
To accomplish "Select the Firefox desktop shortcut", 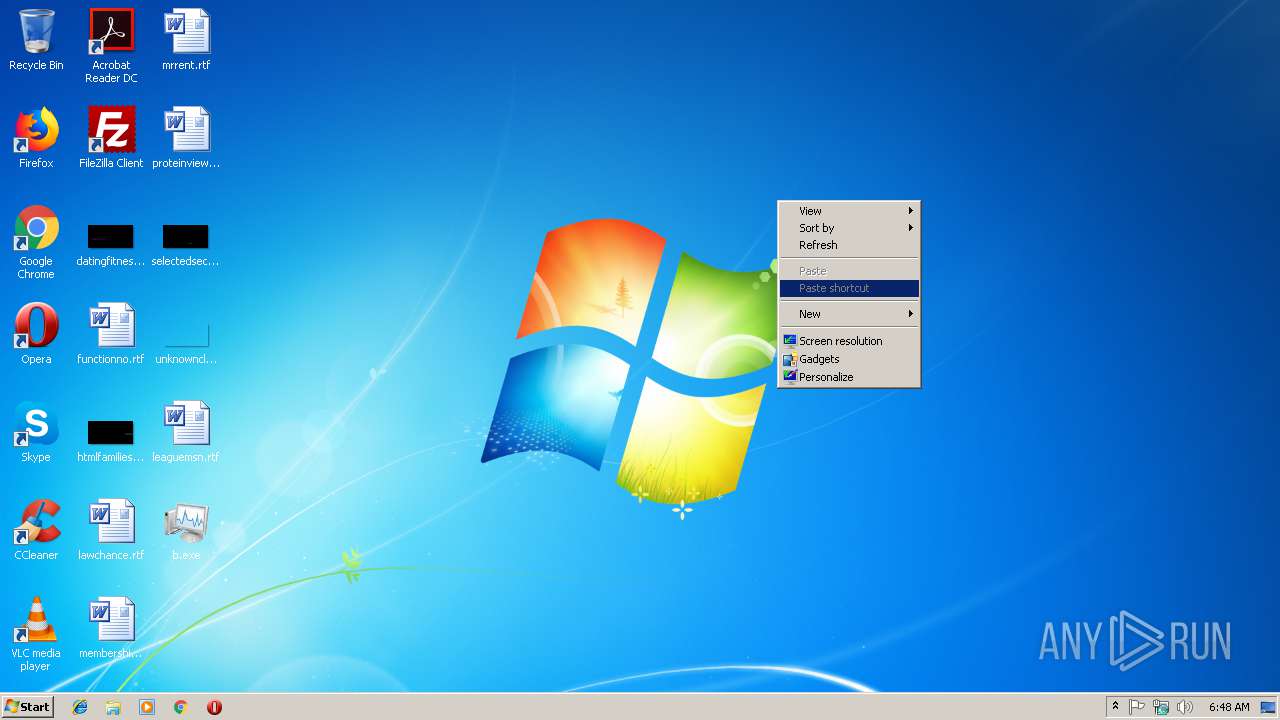I will click(36, 138).
